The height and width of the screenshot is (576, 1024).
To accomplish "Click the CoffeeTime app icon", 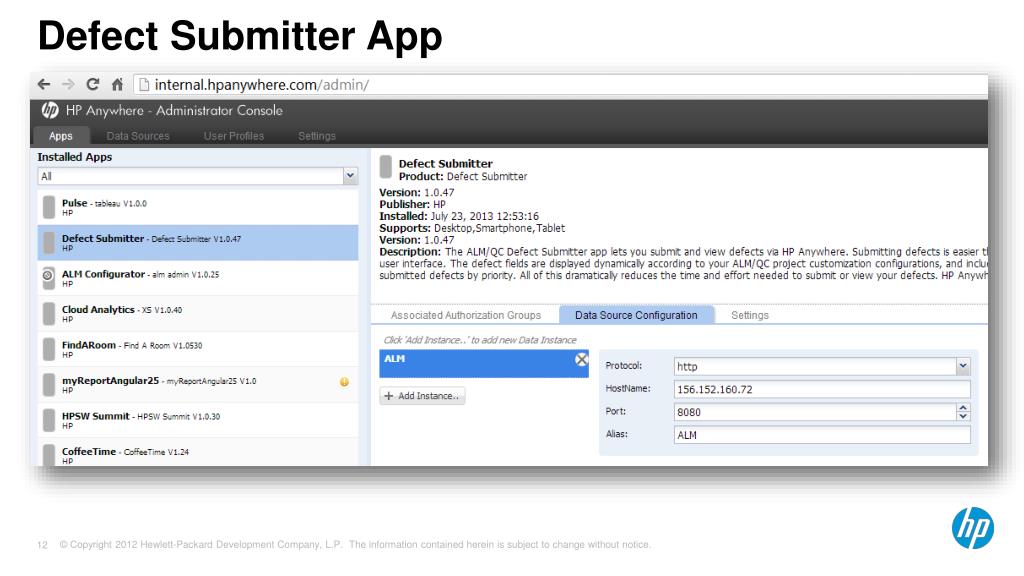I will [x=48, y=455].
